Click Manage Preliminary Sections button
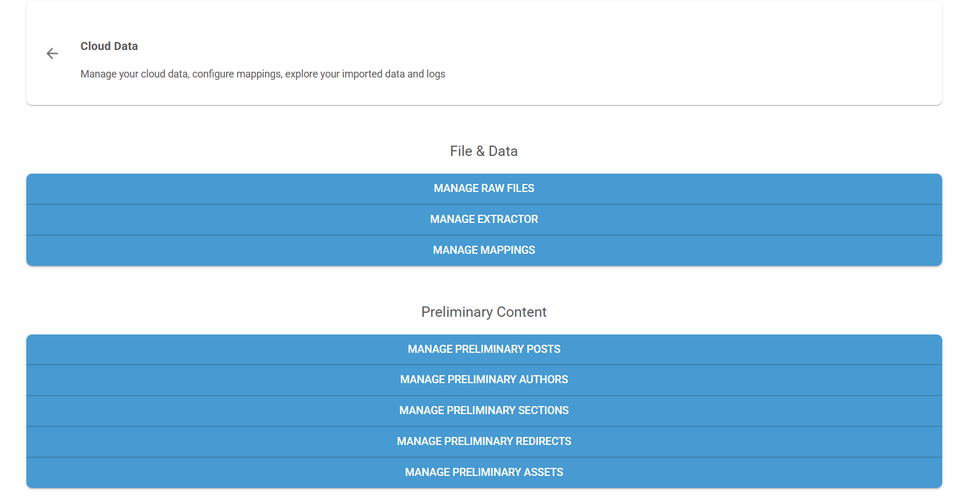This screenshot has height=499, width=980. pos(484,411)
